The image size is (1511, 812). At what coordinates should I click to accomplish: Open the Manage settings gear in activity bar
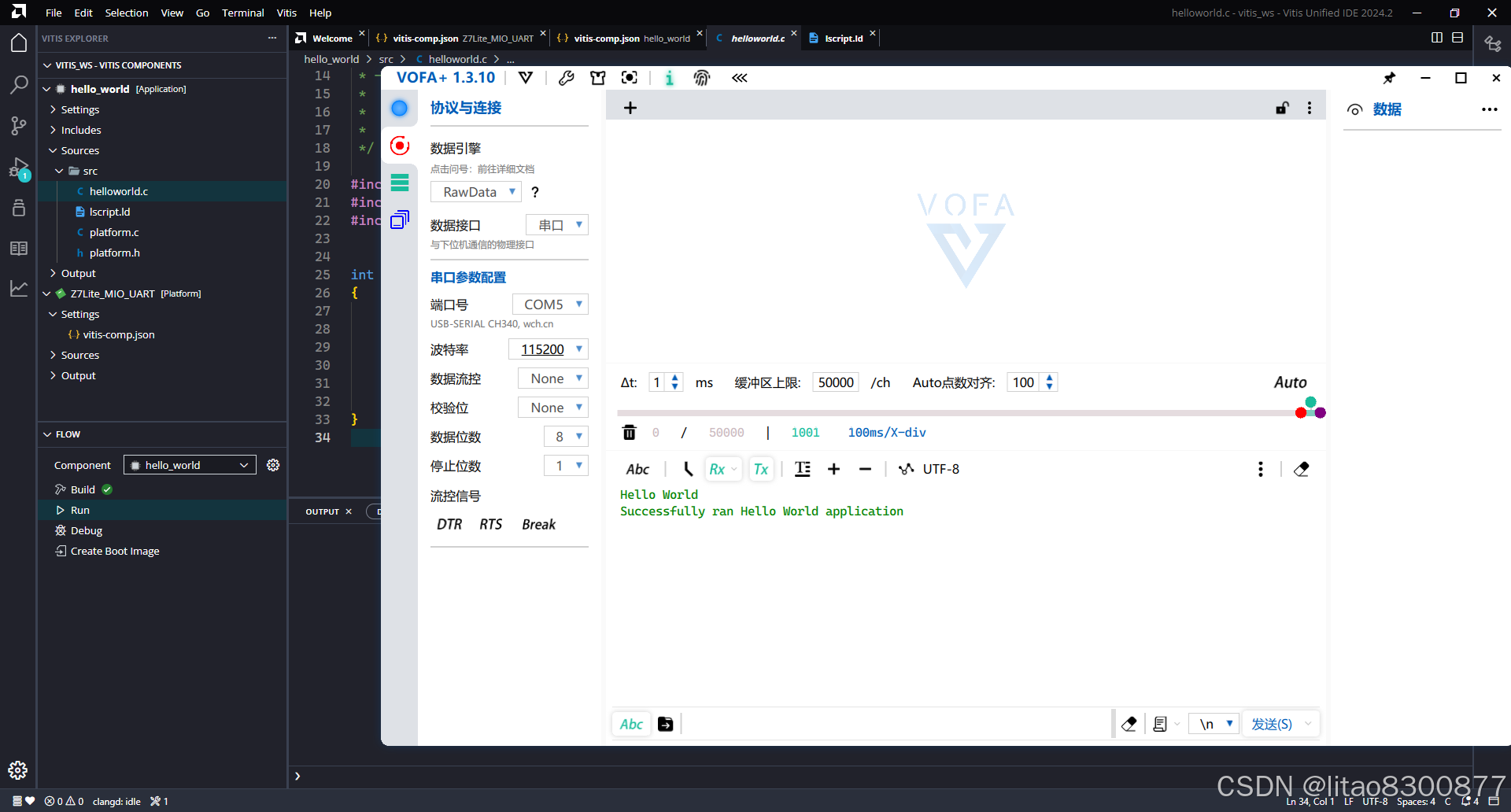click(18, 770)
